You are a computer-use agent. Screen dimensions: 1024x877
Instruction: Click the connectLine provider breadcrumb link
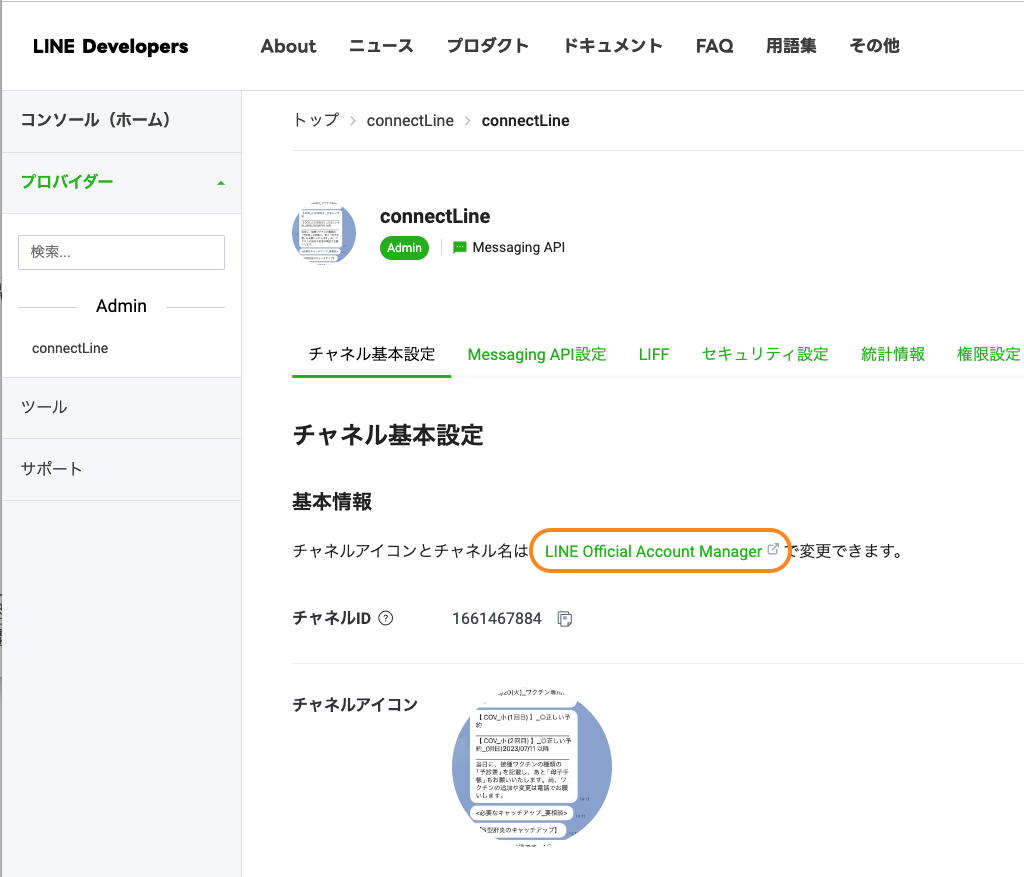point(410,121)
